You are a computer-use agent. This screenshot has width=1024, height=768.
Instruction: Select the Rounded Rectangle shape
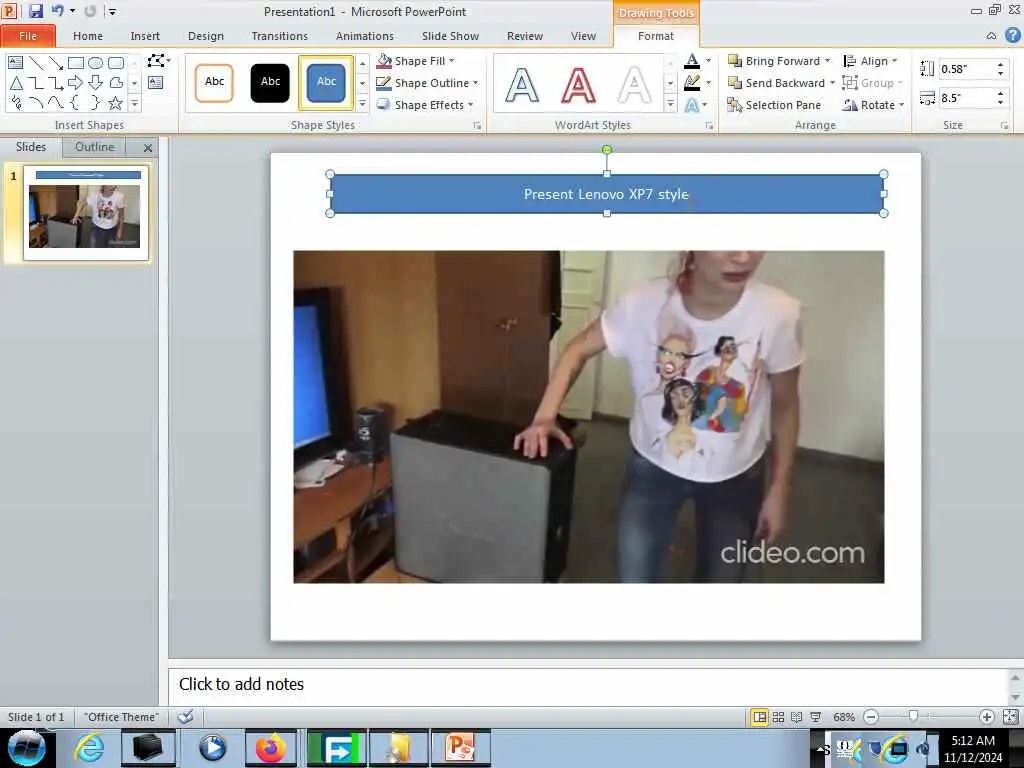[x=116, y=63]
